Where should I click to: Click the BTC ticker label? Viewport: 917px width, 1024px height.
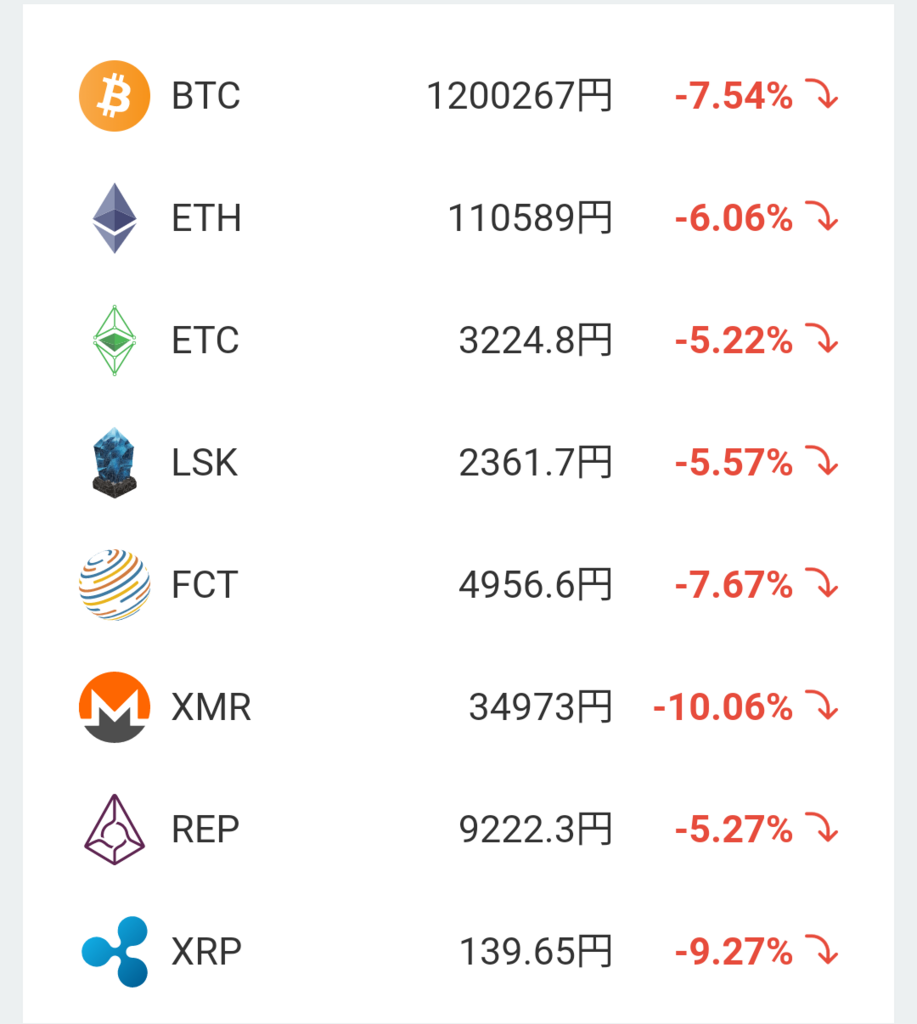click(206, 96)
